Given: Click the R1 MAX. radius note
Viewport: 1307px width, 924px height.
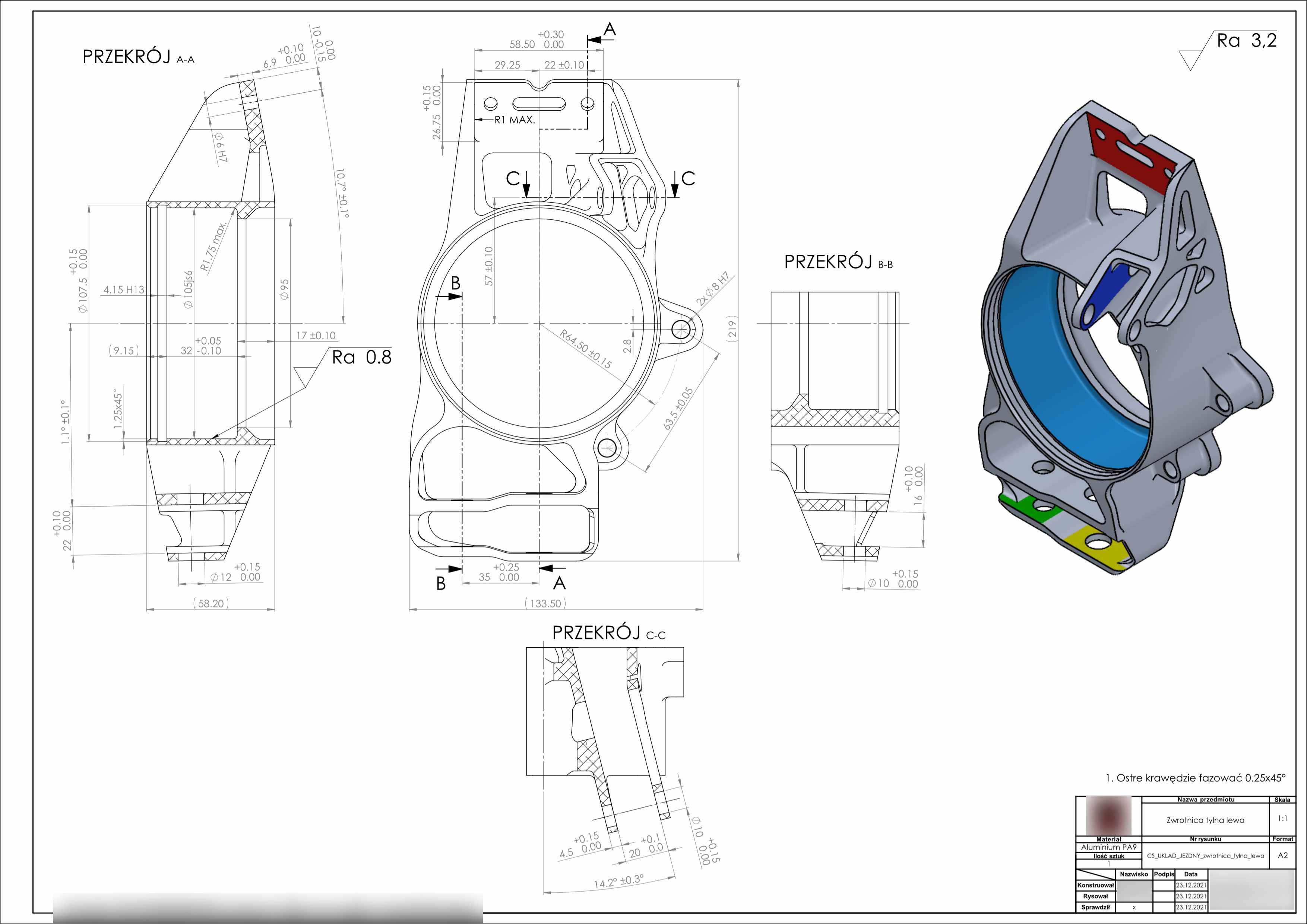Looking at the screenshot, I should coord(515,120).
